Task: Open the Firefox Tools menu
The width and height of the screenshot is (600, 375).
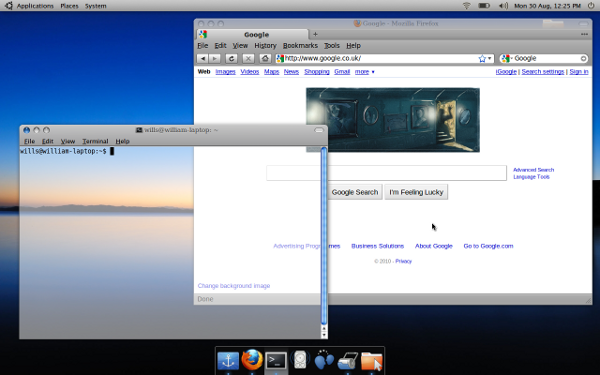Action: tap(332, 46)
